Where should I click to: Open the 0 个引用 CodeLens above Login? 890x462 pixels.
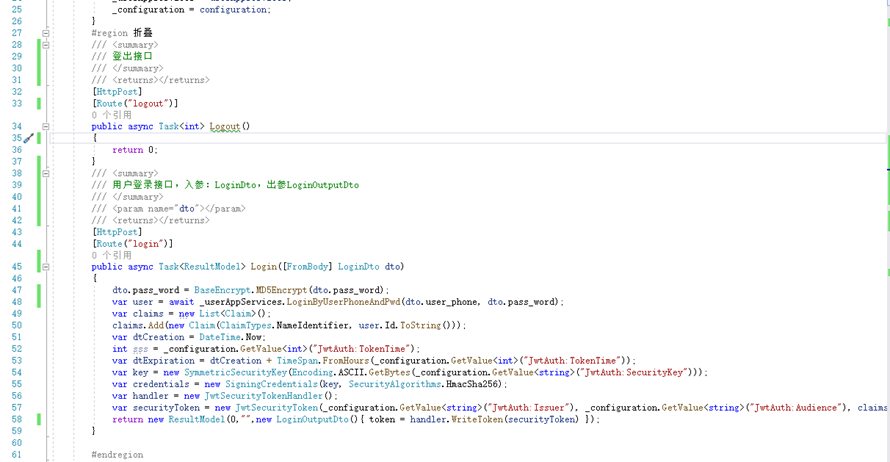pyautogui.click(x=111, y=255)
